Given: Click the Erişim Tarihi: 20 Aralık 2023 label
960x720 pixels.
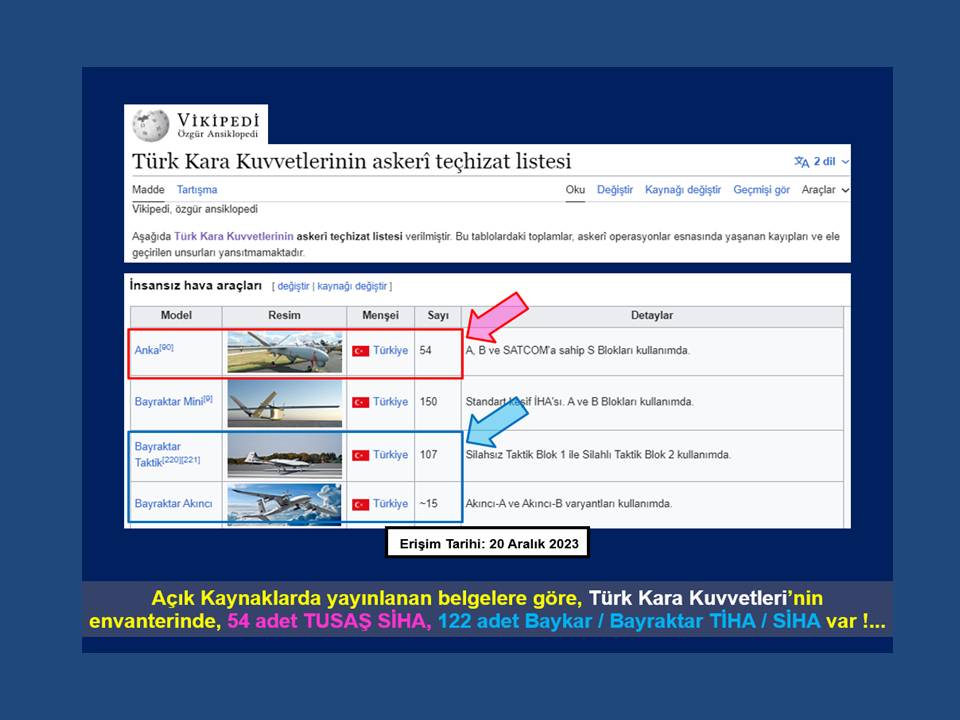Looking at the screenshot, I should [x=489, y=544].
